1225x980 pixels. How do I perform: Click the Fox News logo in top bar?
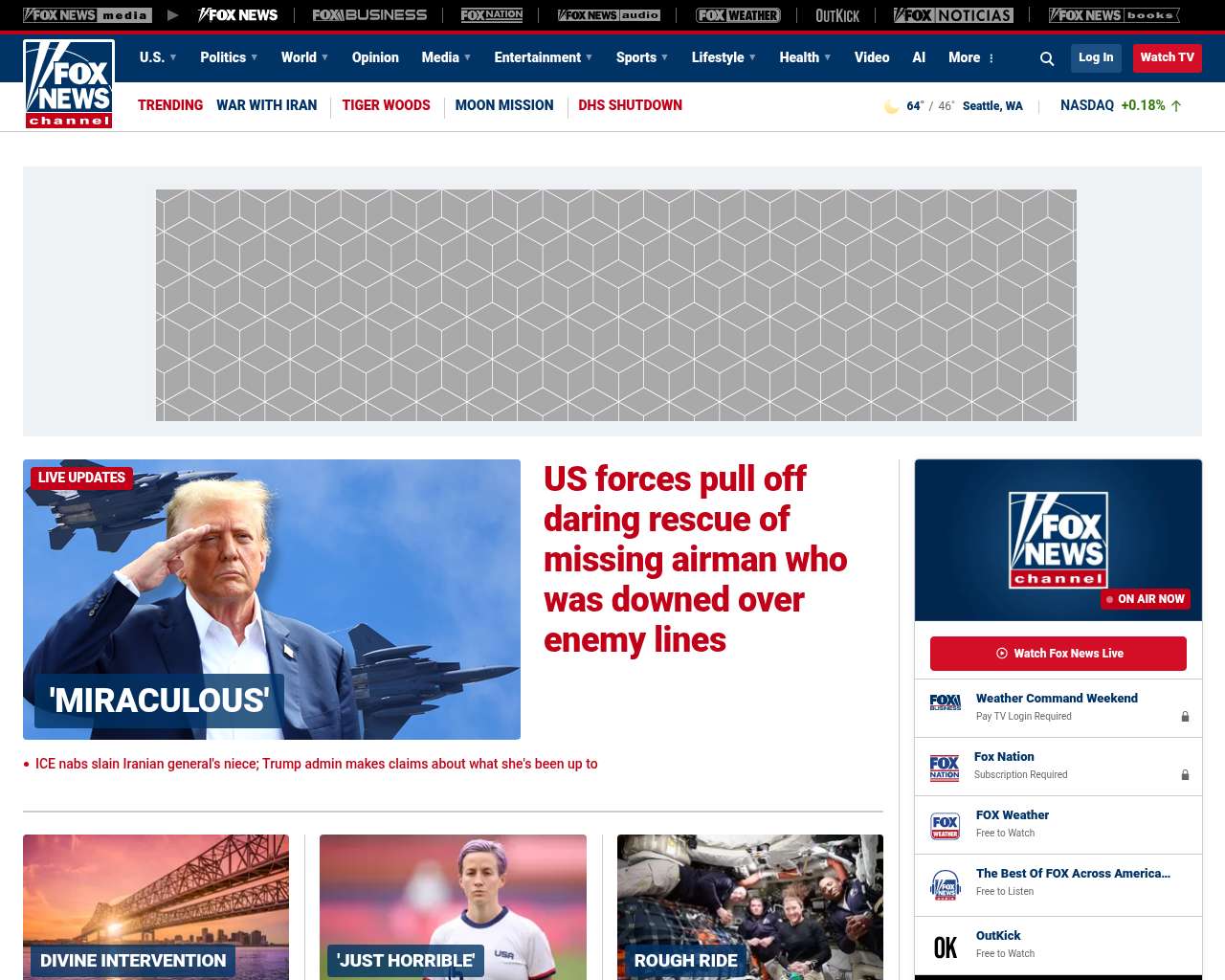237,15
